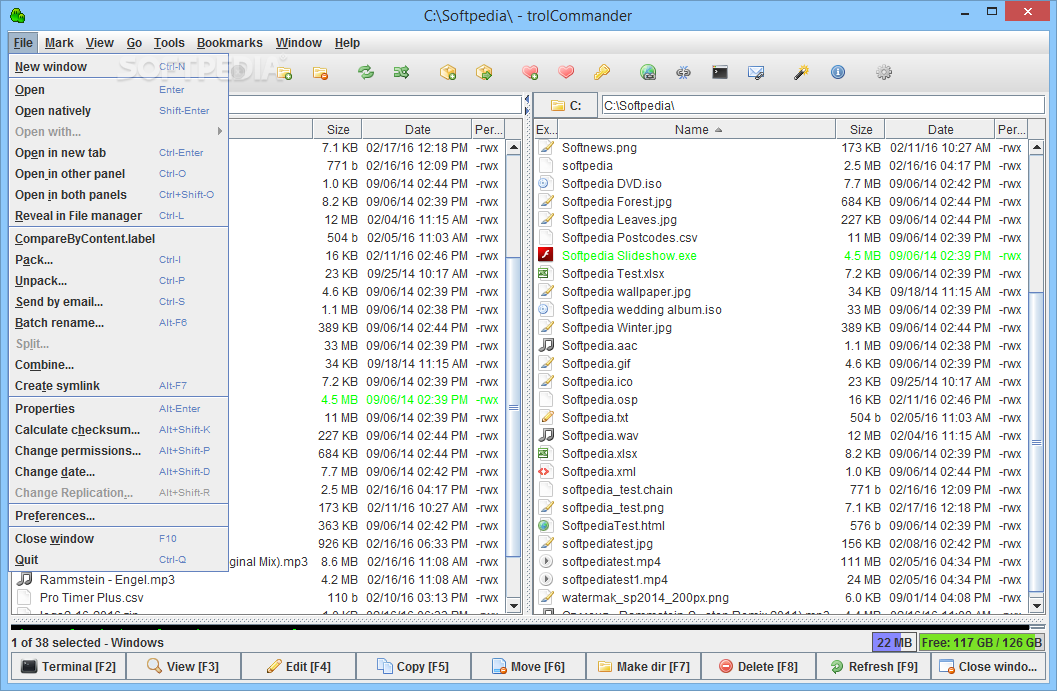Click the spreadsheet icon beside Softpedia Test.xlsx
This screenshot has width=1057, height=691.
546,273
